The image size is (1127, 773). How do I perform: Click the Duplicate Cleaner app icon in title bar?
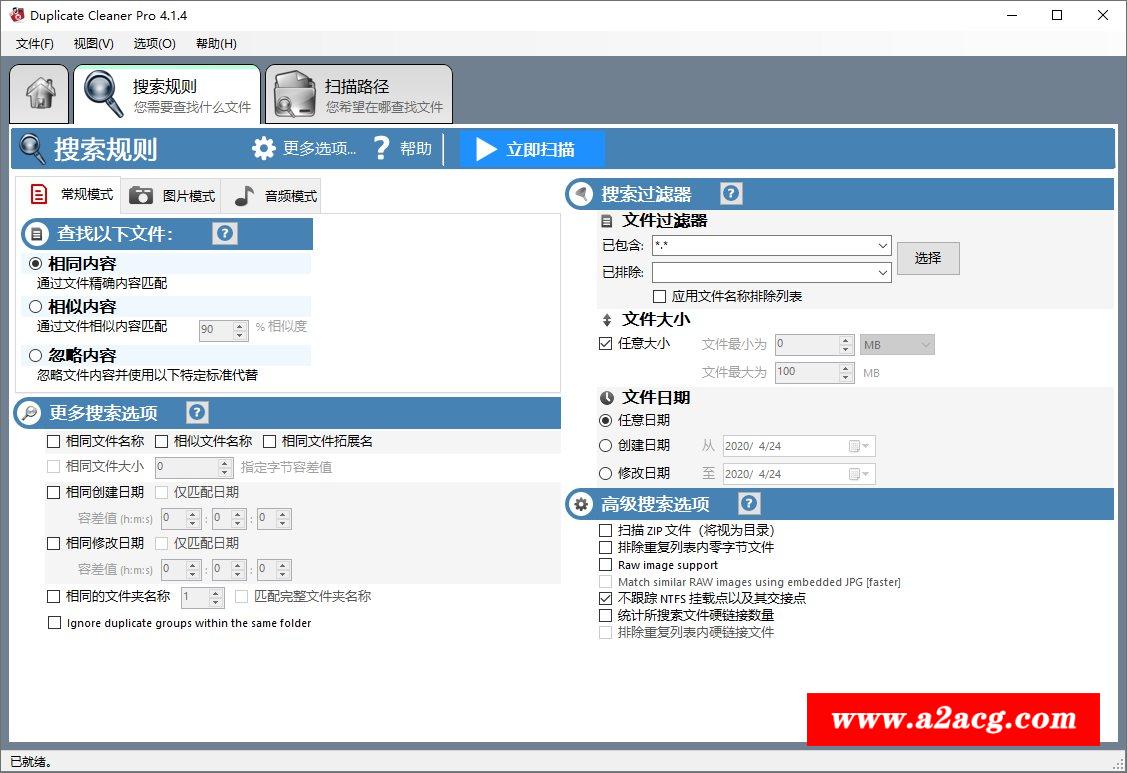point(17,14)
